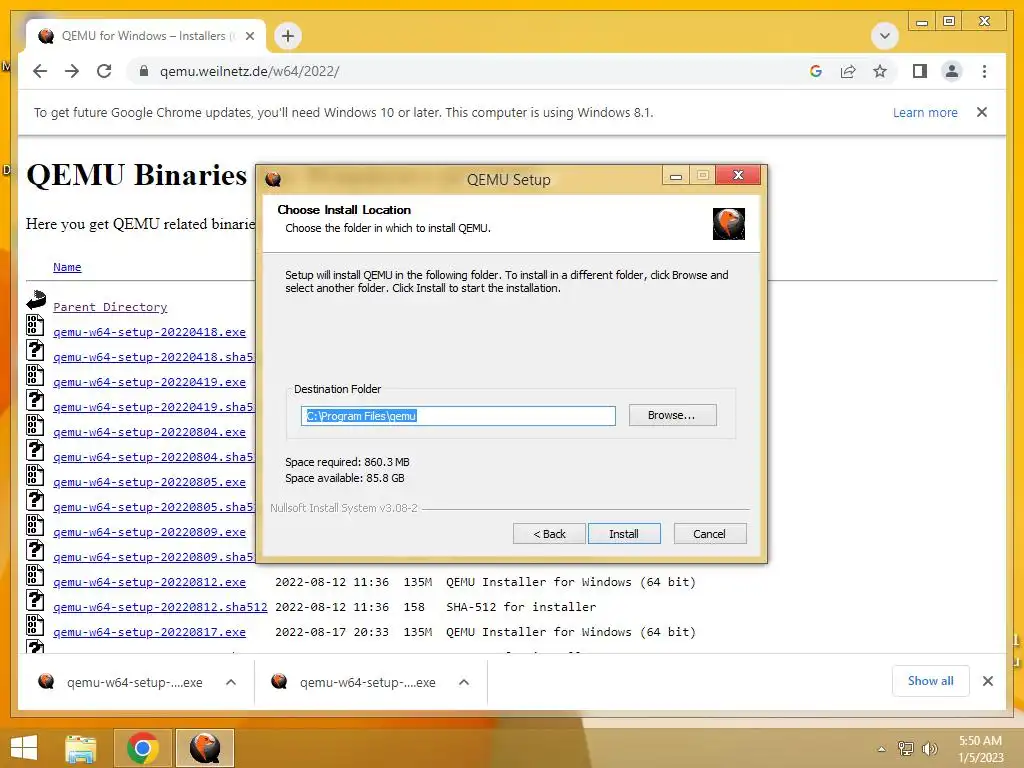Expand options for the second download item

[x=464, y=682]
